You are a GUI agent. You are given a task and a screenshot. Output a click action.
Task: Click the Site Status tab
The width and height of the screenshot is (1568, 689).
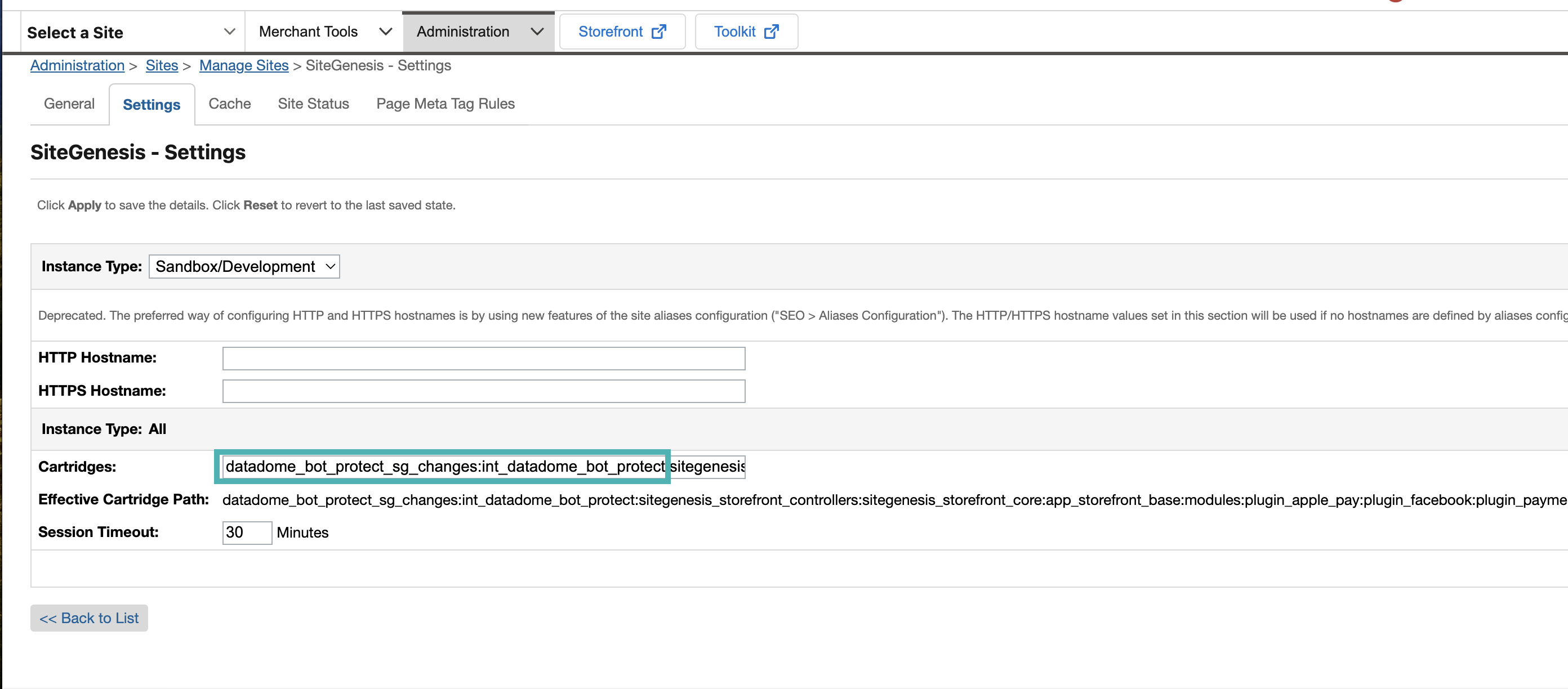coord(313,103)
